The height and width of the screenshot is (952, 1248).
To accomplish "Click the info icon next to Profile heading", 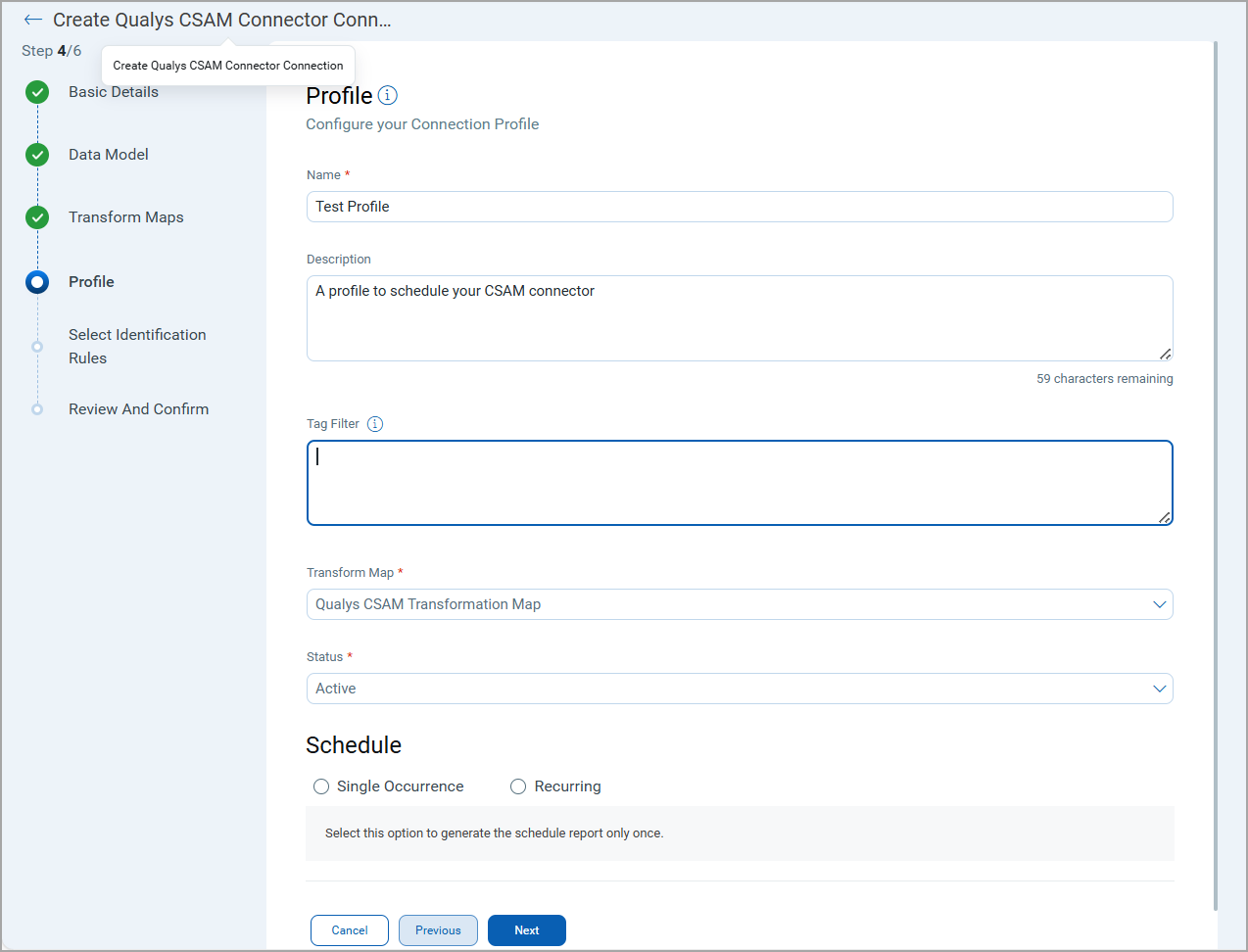I will pos(388,95).
